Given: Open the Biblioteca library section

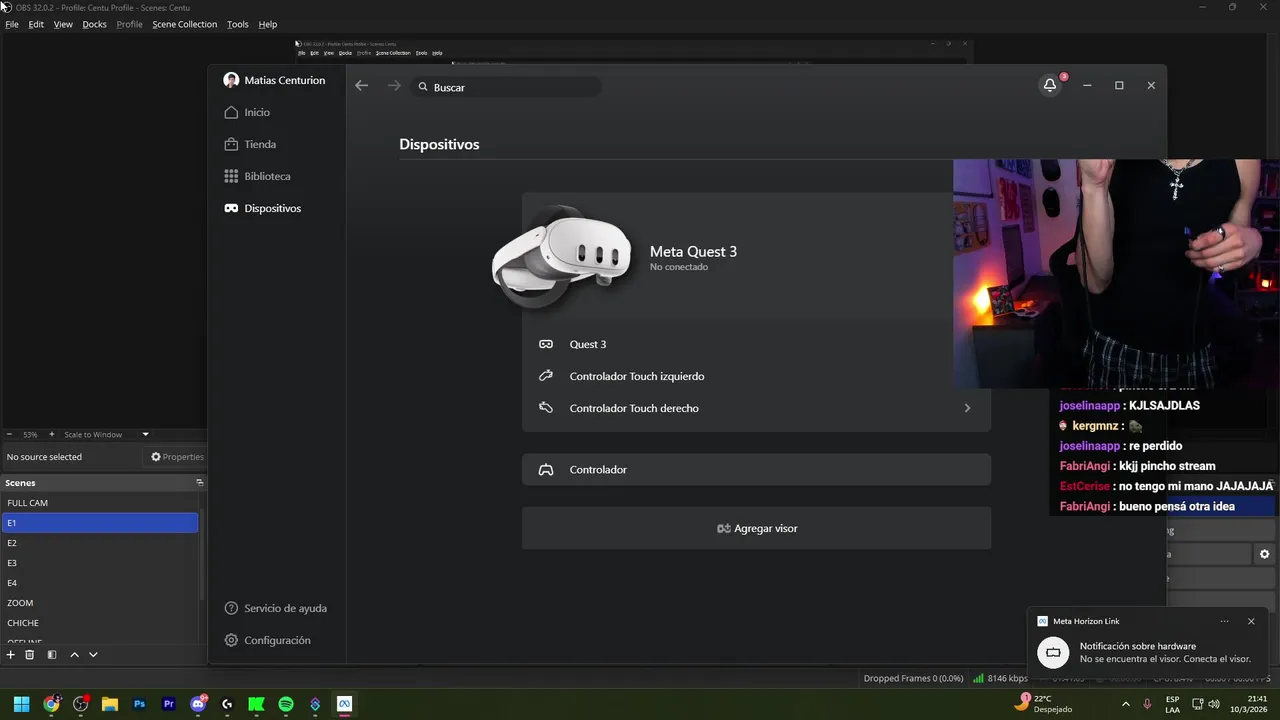Looking at the screenshot, I should coord(257,176).
